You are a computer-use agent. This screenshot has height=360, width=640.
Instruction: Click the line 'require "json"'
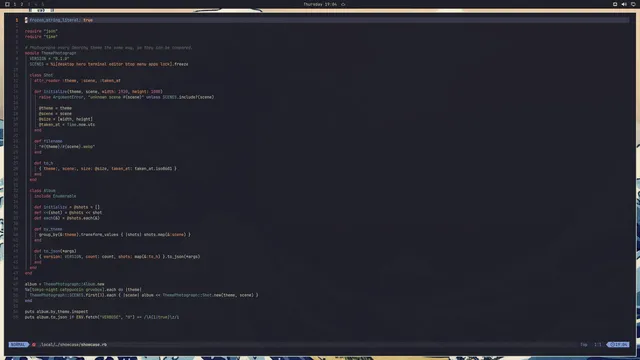pyautogui.click(x=41, y=31)
